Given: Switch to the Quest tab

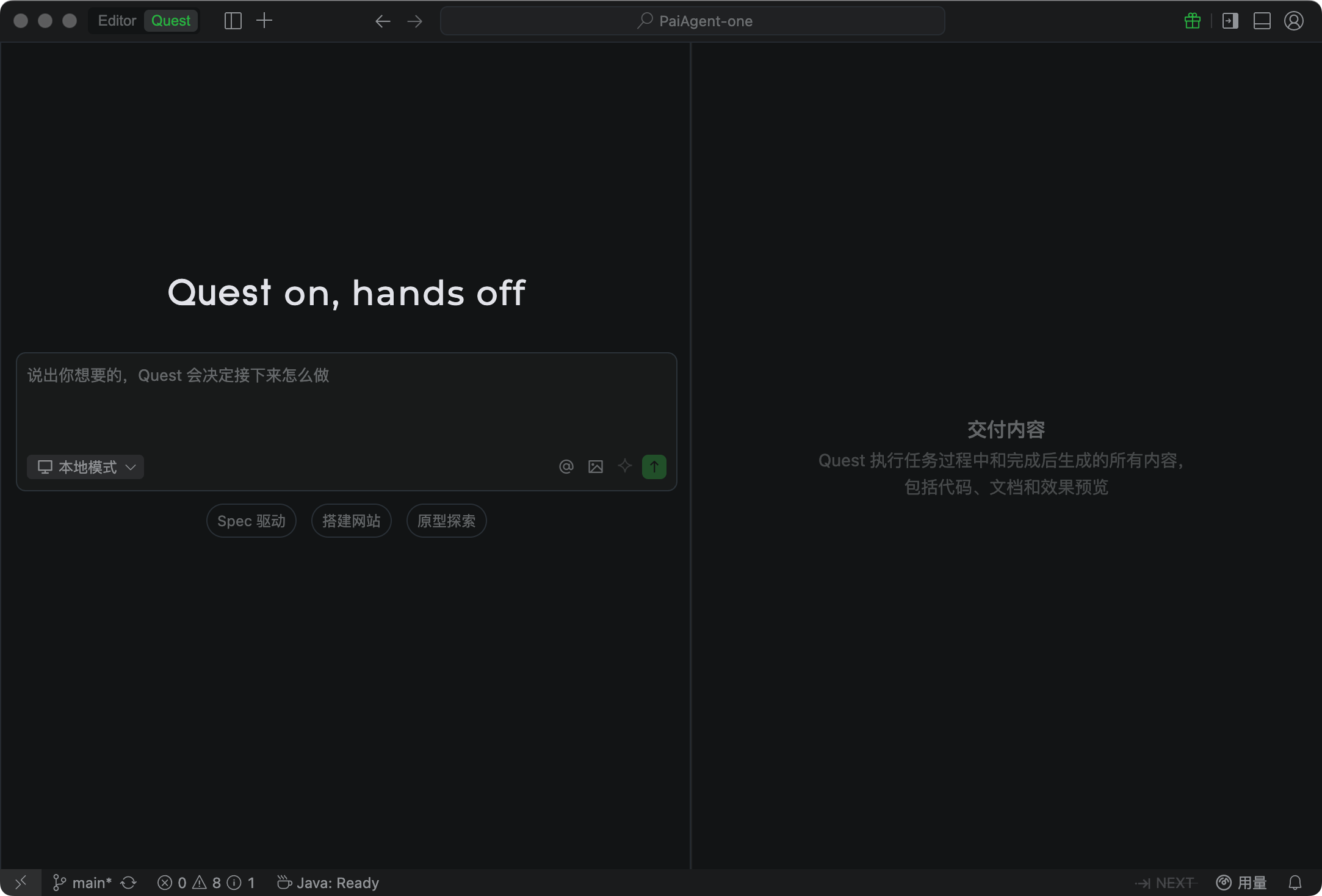Looking at the screenshot, I should point(171,21).
